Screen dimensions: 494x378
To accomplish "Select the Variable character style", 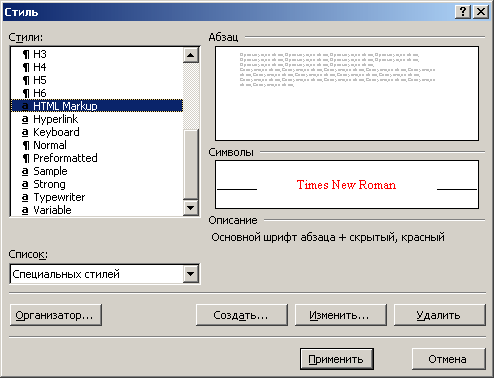I will (x=97, y=210).
